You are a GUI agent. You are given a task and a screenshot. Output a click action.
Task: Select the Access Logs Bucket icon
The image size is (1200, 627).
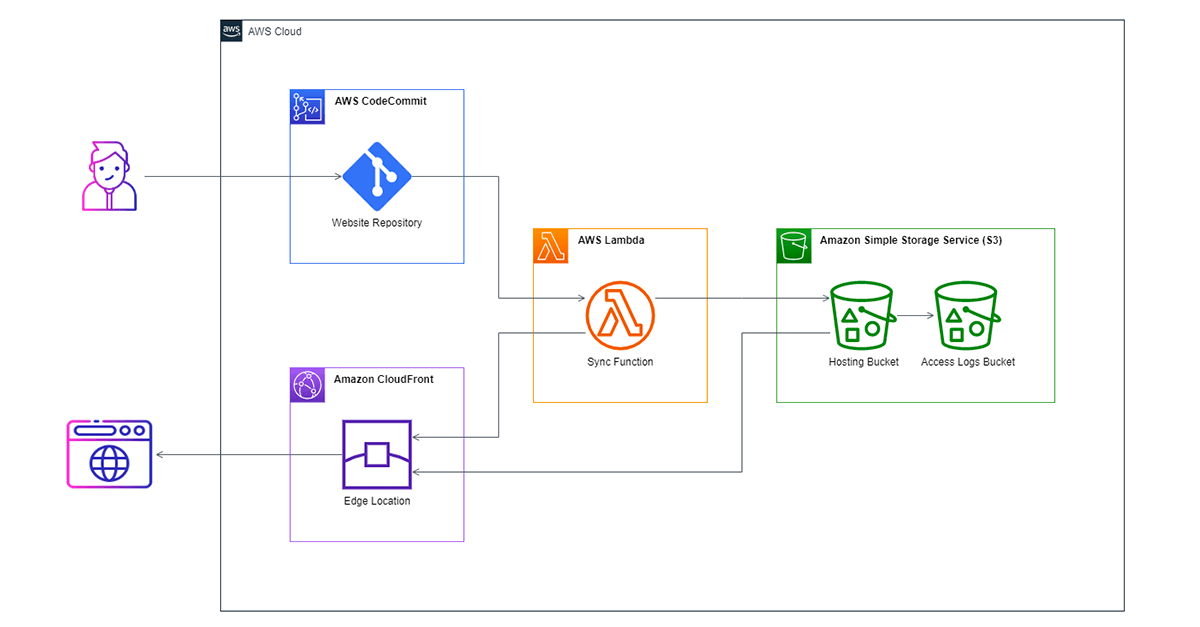click(x=967, y=315)
